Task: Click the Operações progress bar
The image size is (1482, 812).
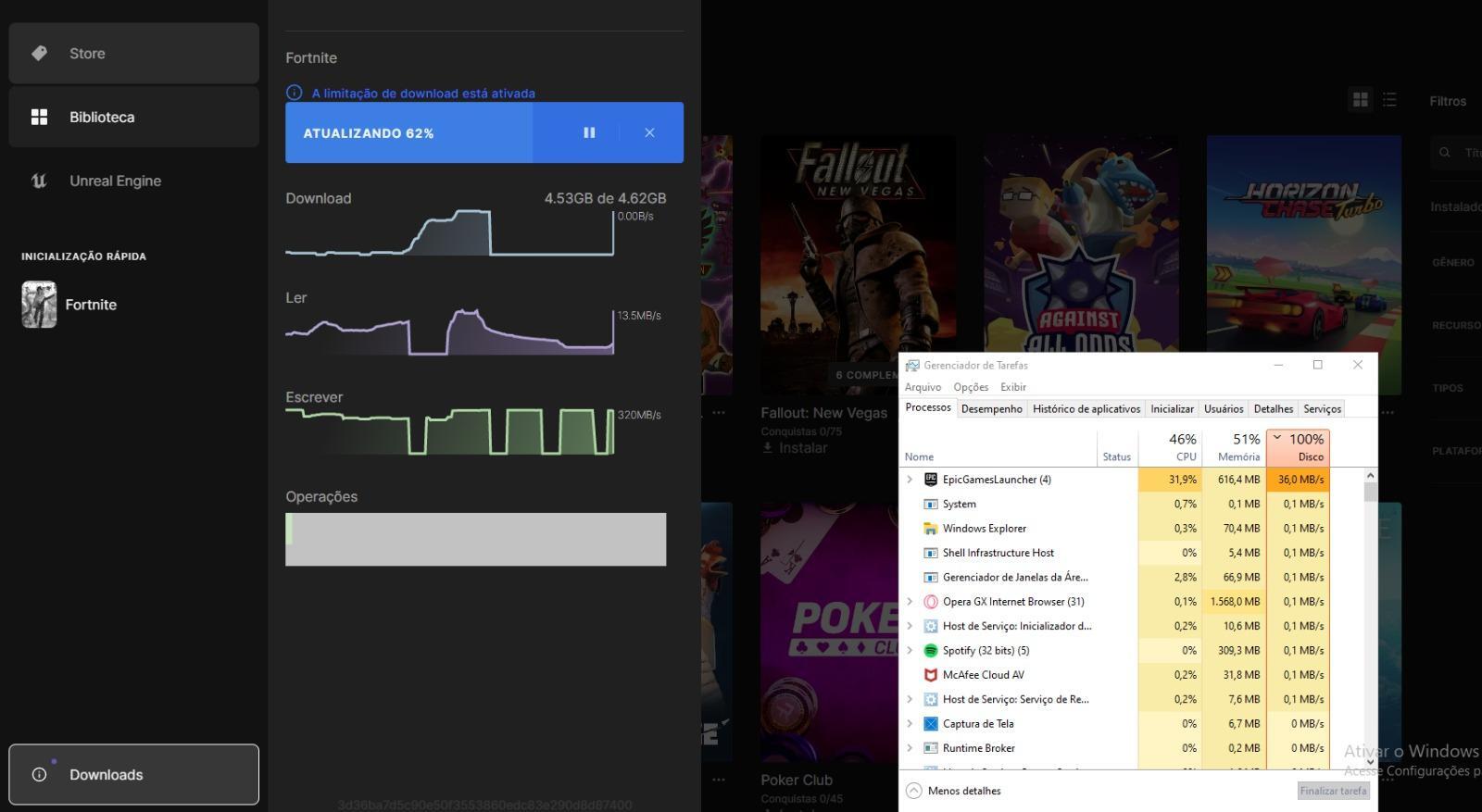Action: (476, 539)
